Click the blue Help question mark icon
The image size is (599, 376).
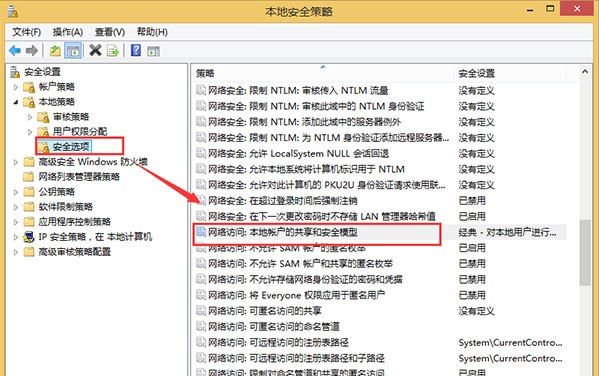[136, 50]
